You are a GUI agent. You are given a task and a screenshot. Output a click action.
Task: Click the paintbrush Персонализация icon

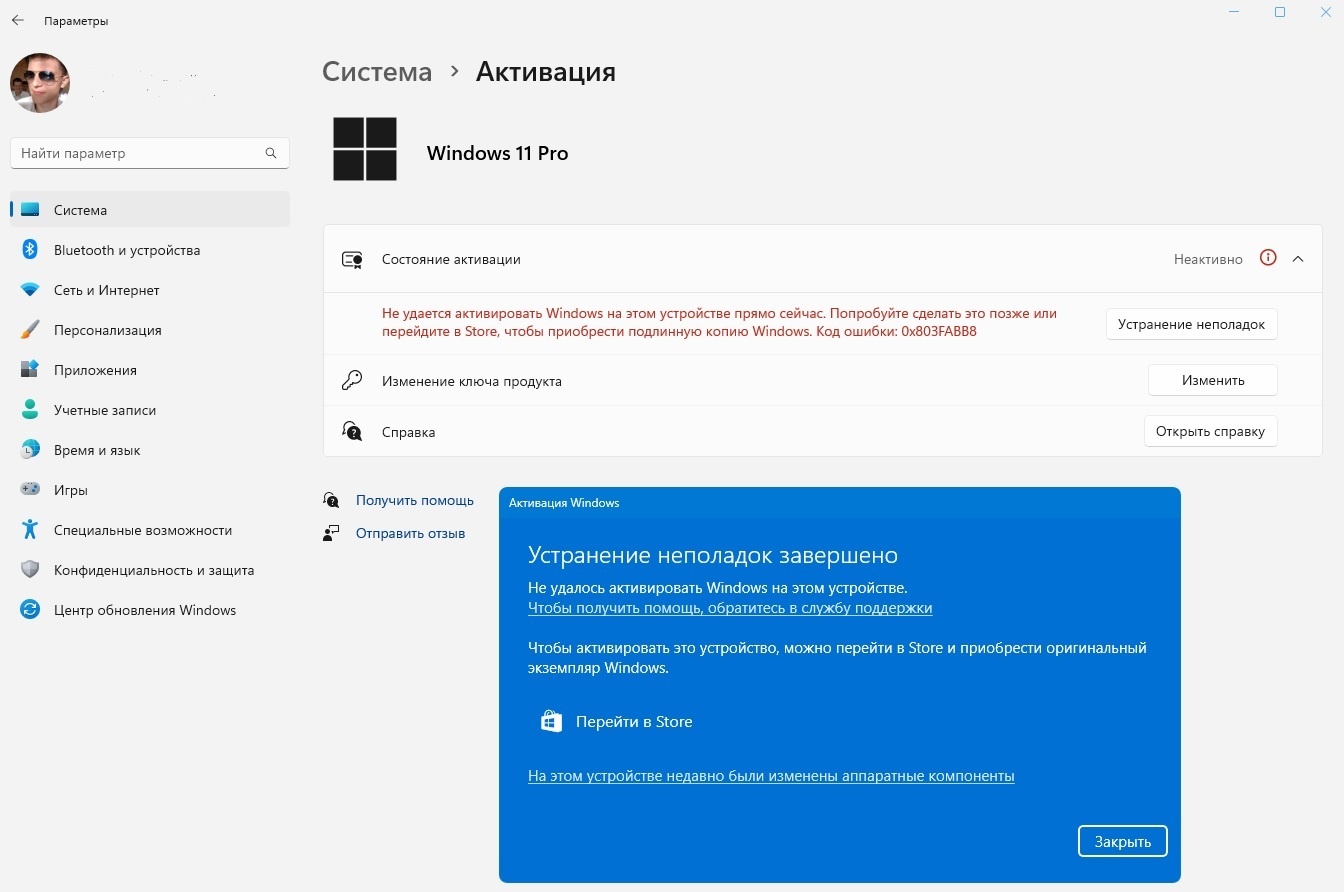(30, 330)
